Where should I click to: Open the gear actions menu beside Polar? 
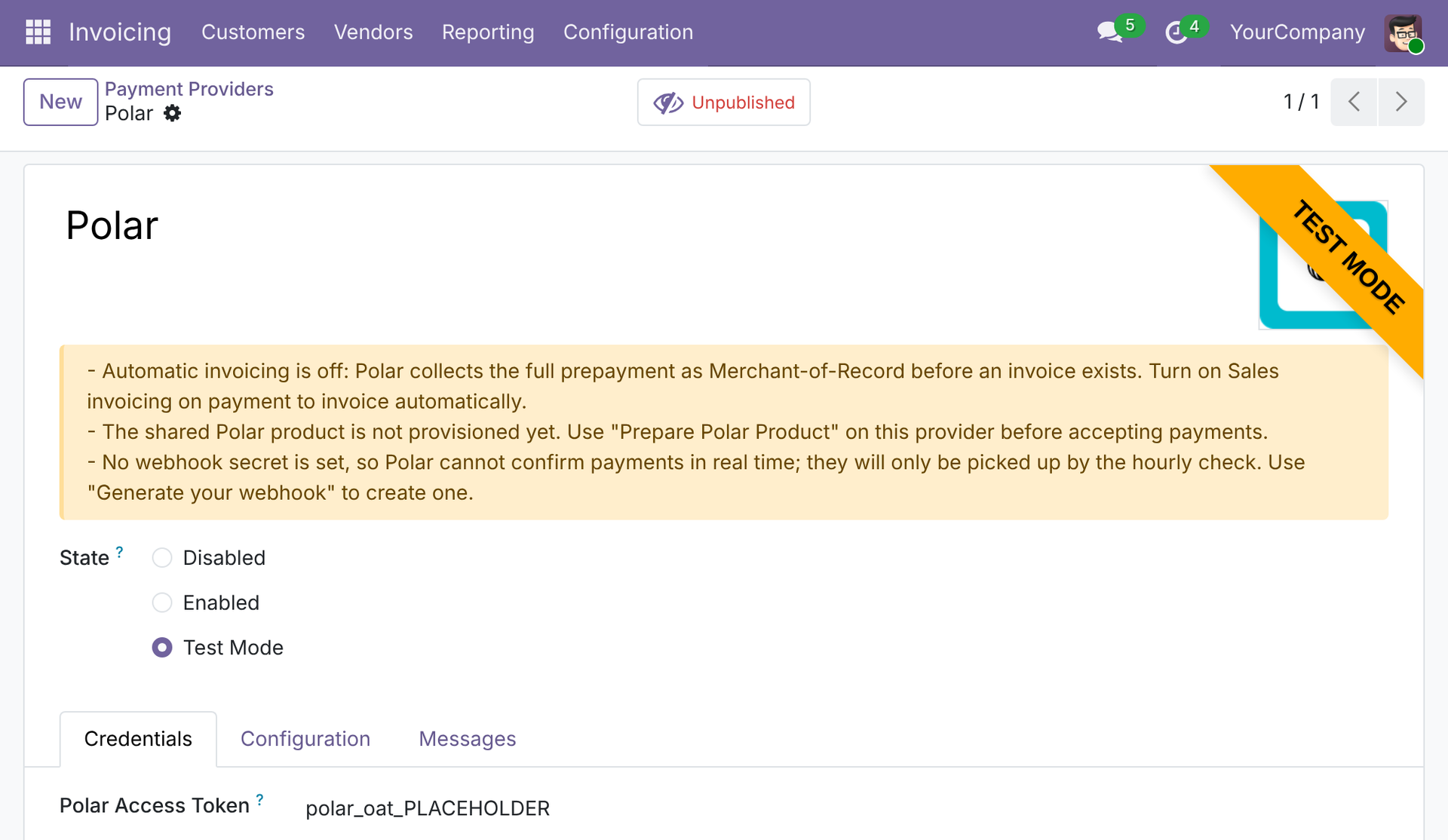[173, 113]
